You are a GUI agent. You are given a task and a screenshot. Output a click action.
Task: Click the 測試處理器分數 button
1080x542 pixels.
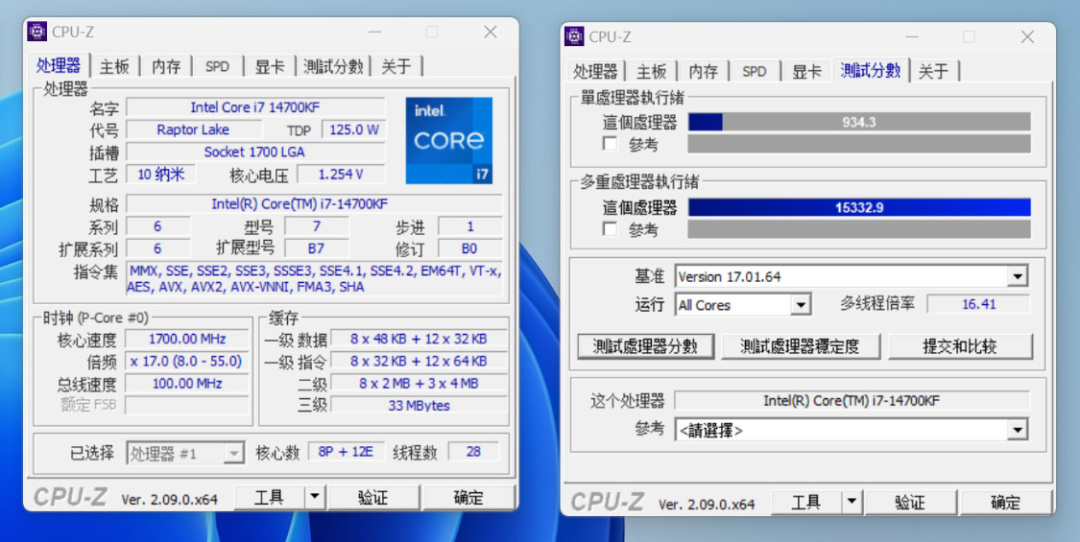pyautogui.click(x=645, y=346)
